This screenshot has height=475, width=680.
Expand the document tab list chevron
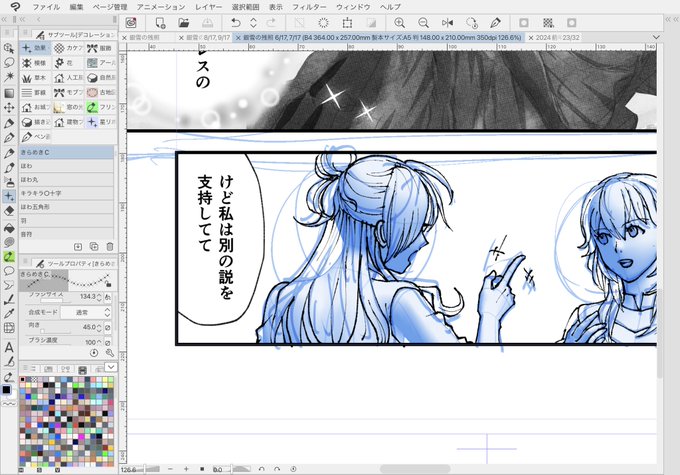pyautogui.click(x=656, y=38)
